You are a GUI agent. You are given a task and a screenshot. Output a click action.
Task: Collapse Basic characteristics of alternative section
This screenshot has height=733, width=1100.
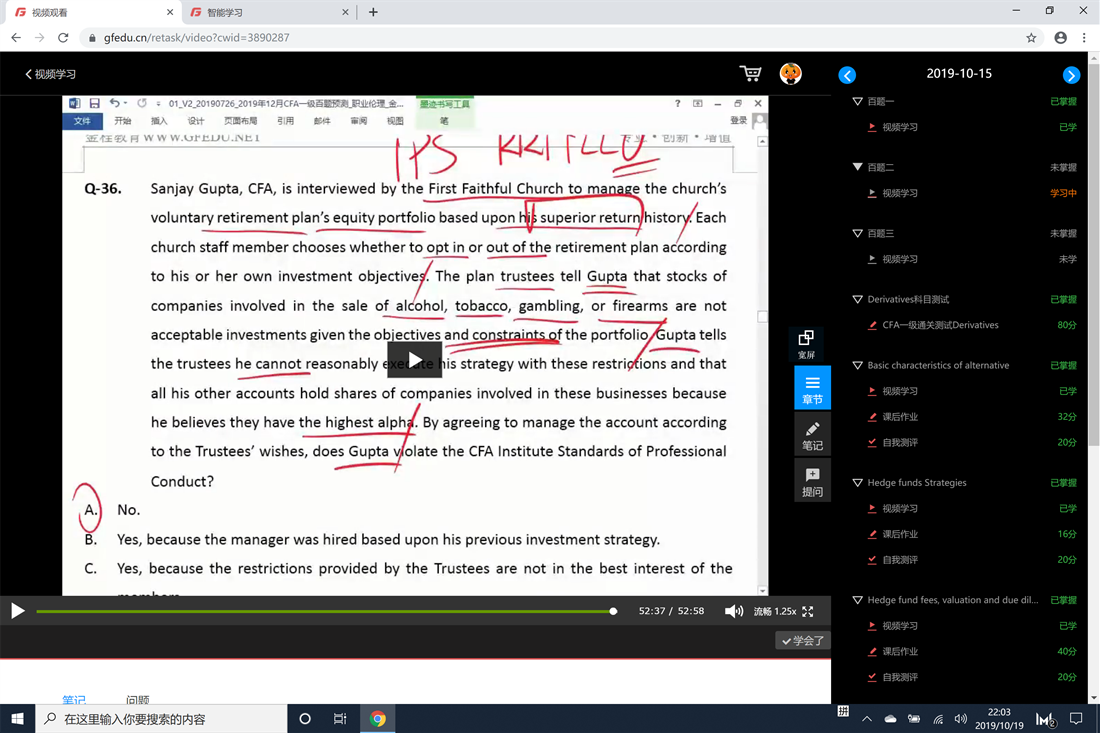point(857,365)
